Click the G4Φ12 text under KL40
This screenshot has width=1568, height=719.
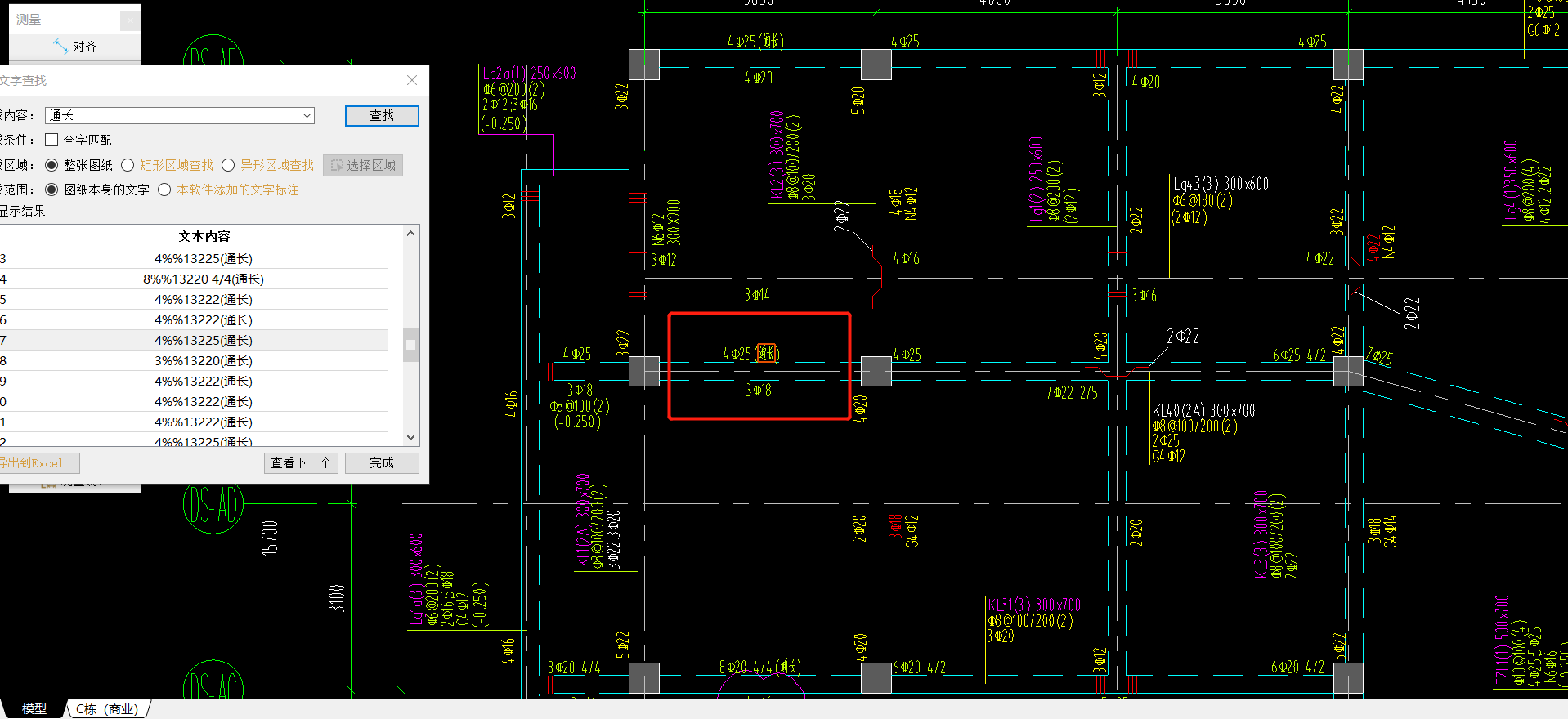1168,457
